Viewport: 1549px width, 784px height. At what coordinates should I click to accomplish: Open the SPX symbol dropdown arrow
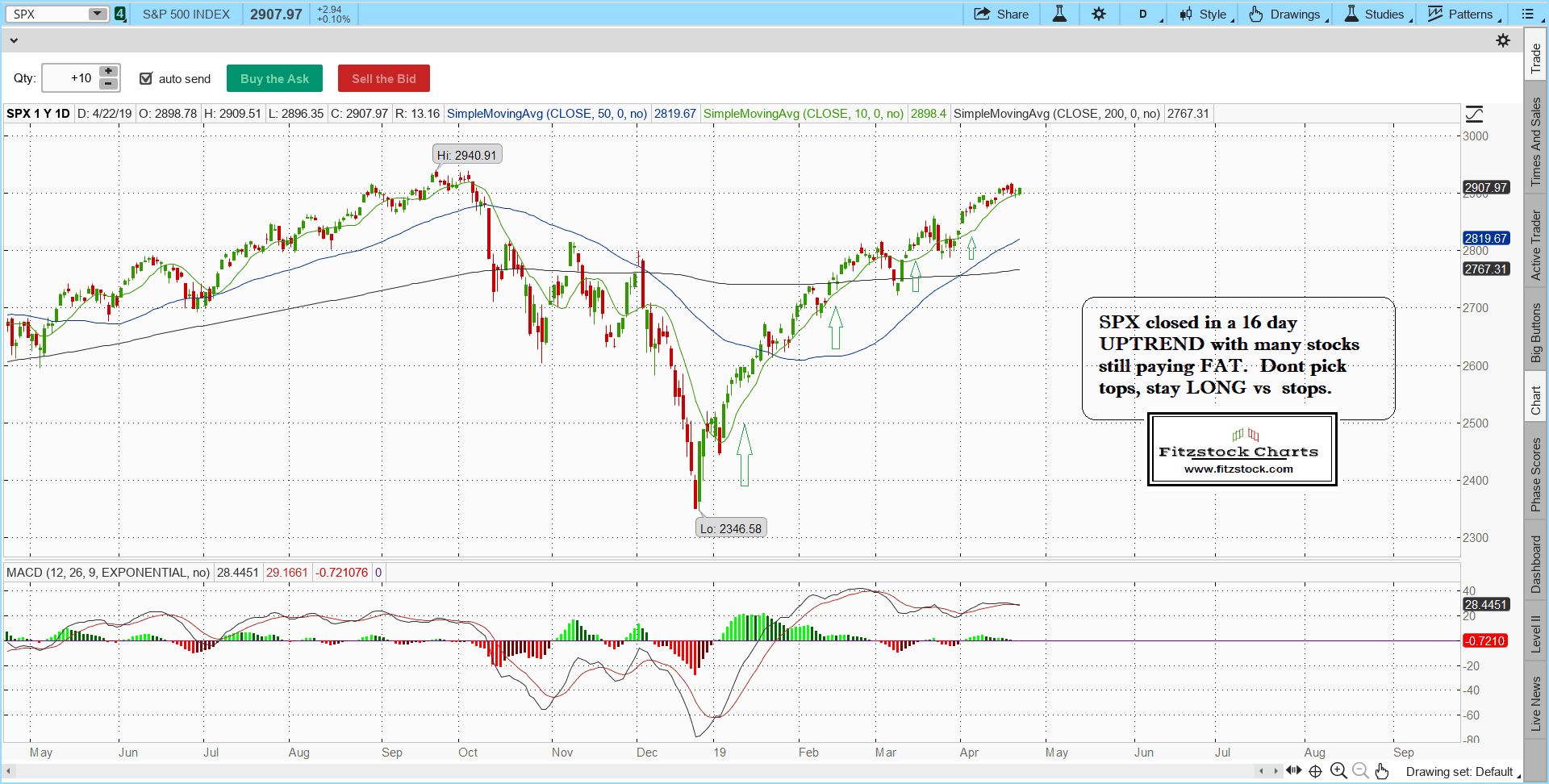pos(97,15)
